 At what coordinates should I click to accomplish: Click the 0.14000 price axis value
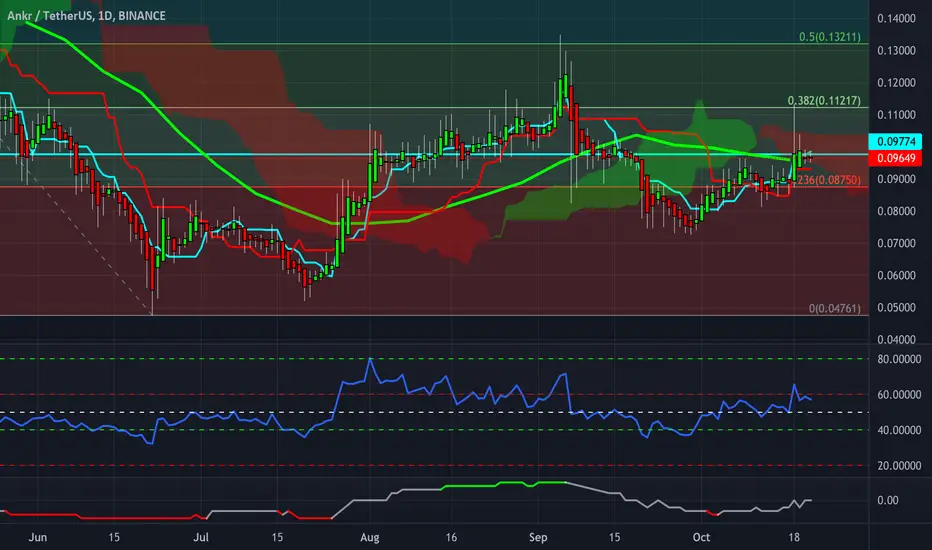[x=896, y=18]
